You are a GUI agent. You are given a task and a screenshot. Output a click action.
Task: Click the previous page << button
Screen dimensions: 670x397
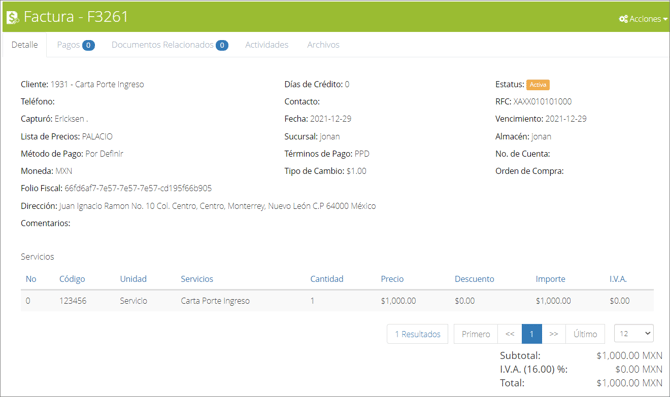tap(510, 334)
